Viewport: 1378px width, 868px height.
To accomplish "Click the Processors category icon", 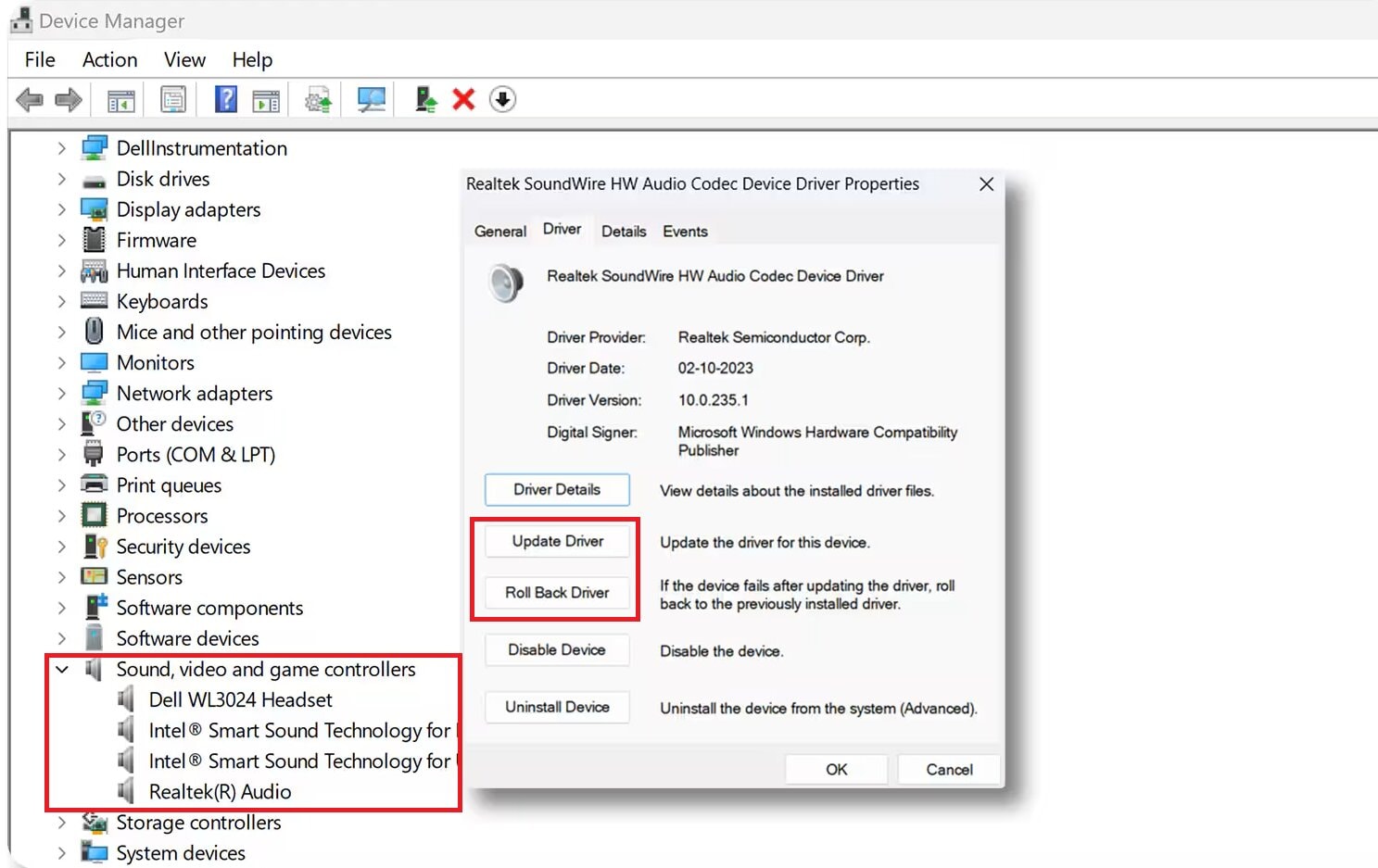I will (94, 515).
